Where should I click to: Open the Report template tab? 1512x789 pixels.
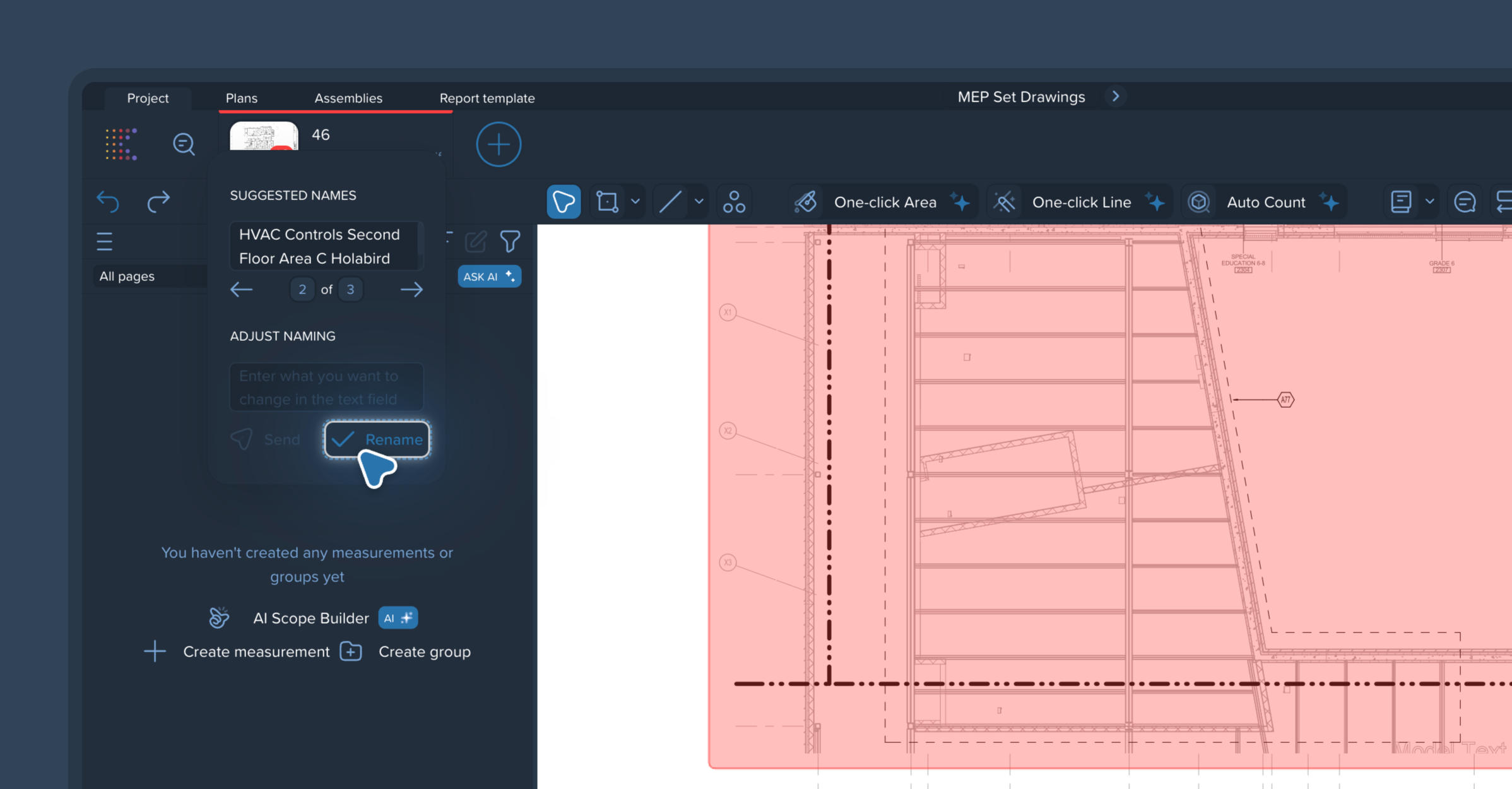point(487,98)
